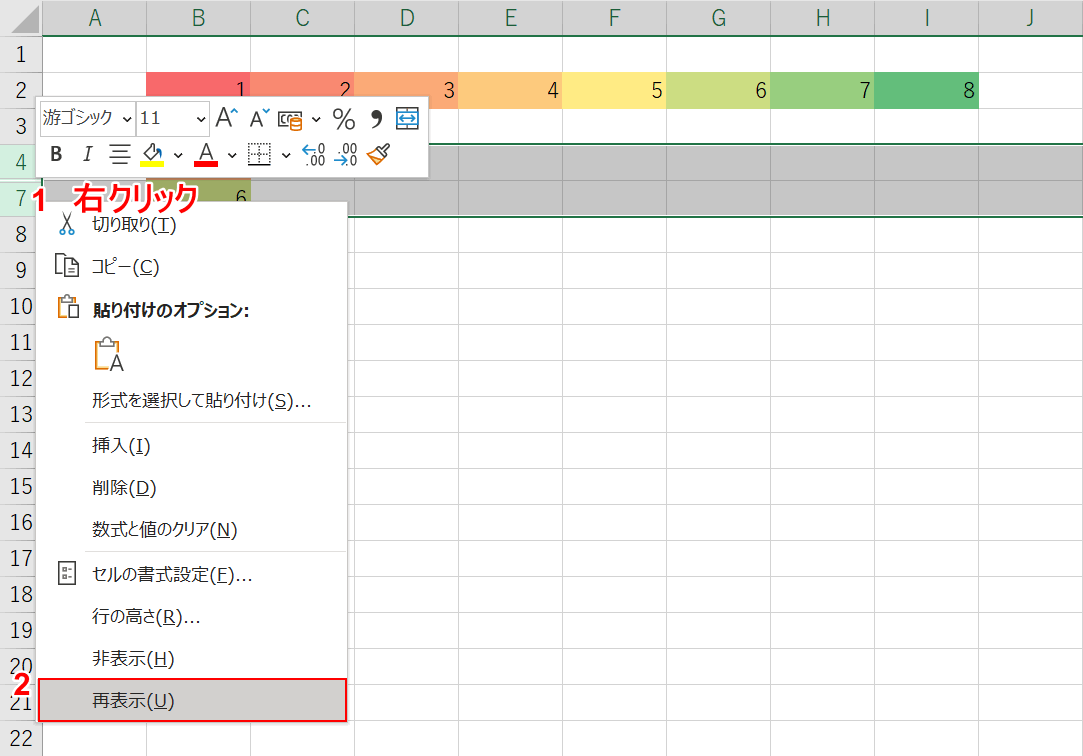The height and width of the screenshot is (756, 1083).
Task: Apply accounting number format icon
Action: tap(290, 119)
